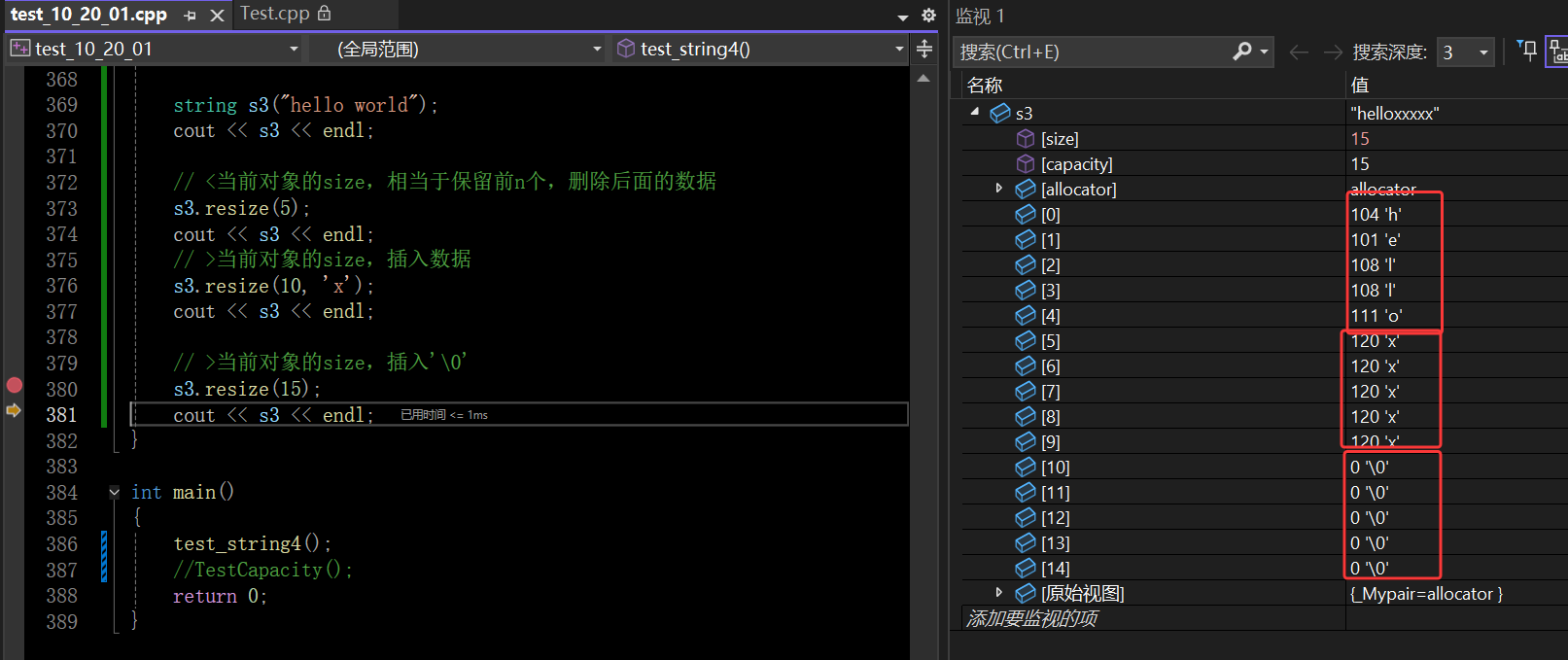Viewport: 1568px width, 660px height.
Task: Switch to the Test.cpp tab
Action: click(275, 14)
